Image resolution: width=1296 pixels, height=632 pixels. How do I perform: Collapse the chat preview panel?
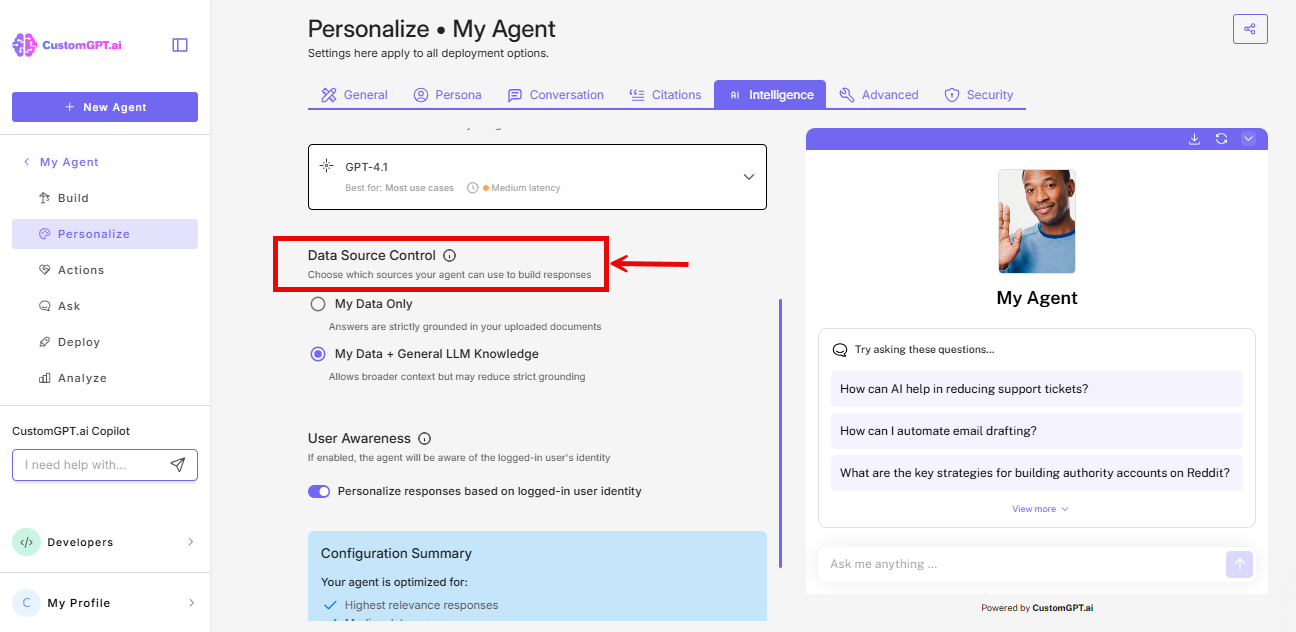pos(1248,139)
